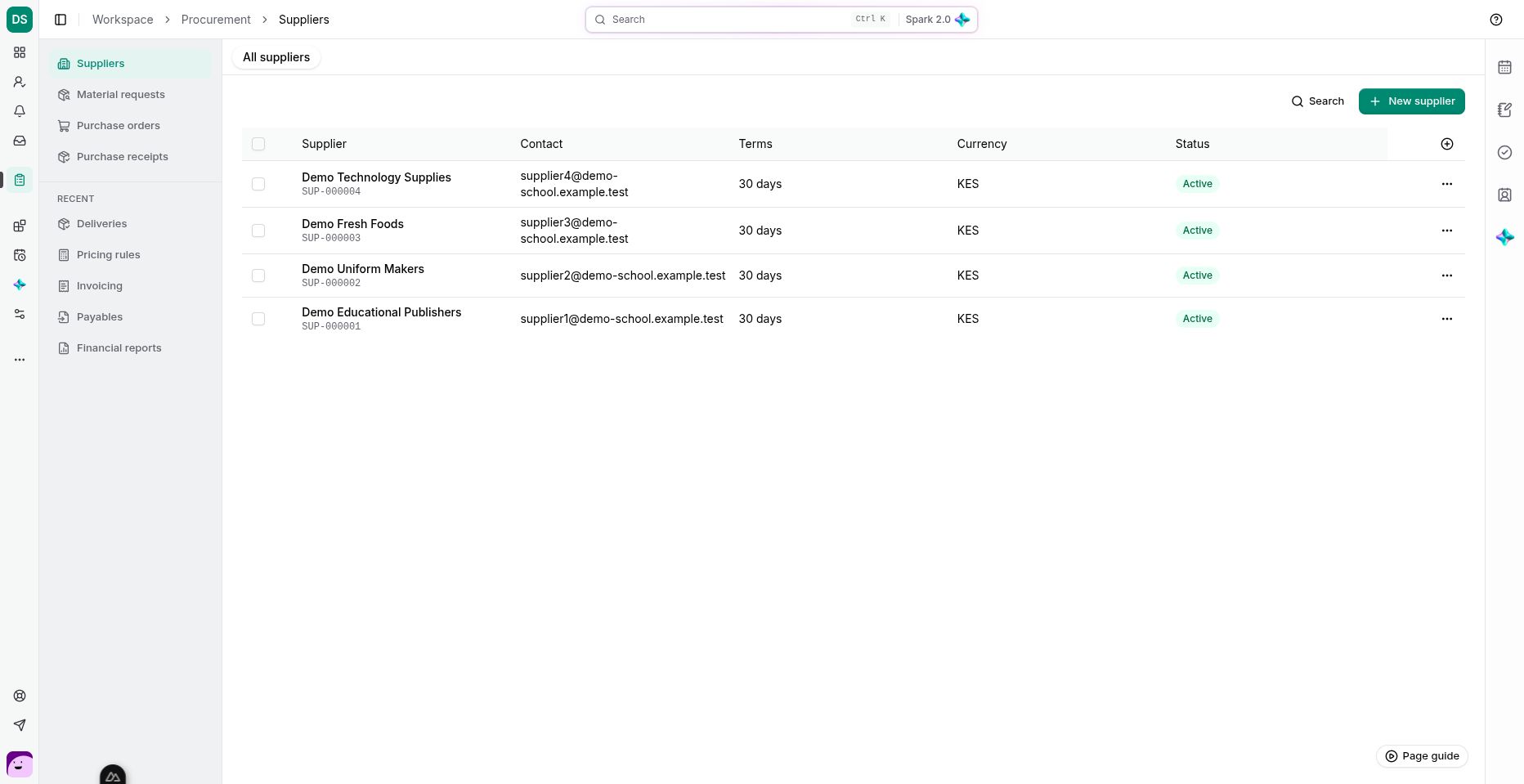Viewport: 1524px width, 784px height.
Task: Check the Demo Educational Publishers row checkbox
Action: pos(258,319)
